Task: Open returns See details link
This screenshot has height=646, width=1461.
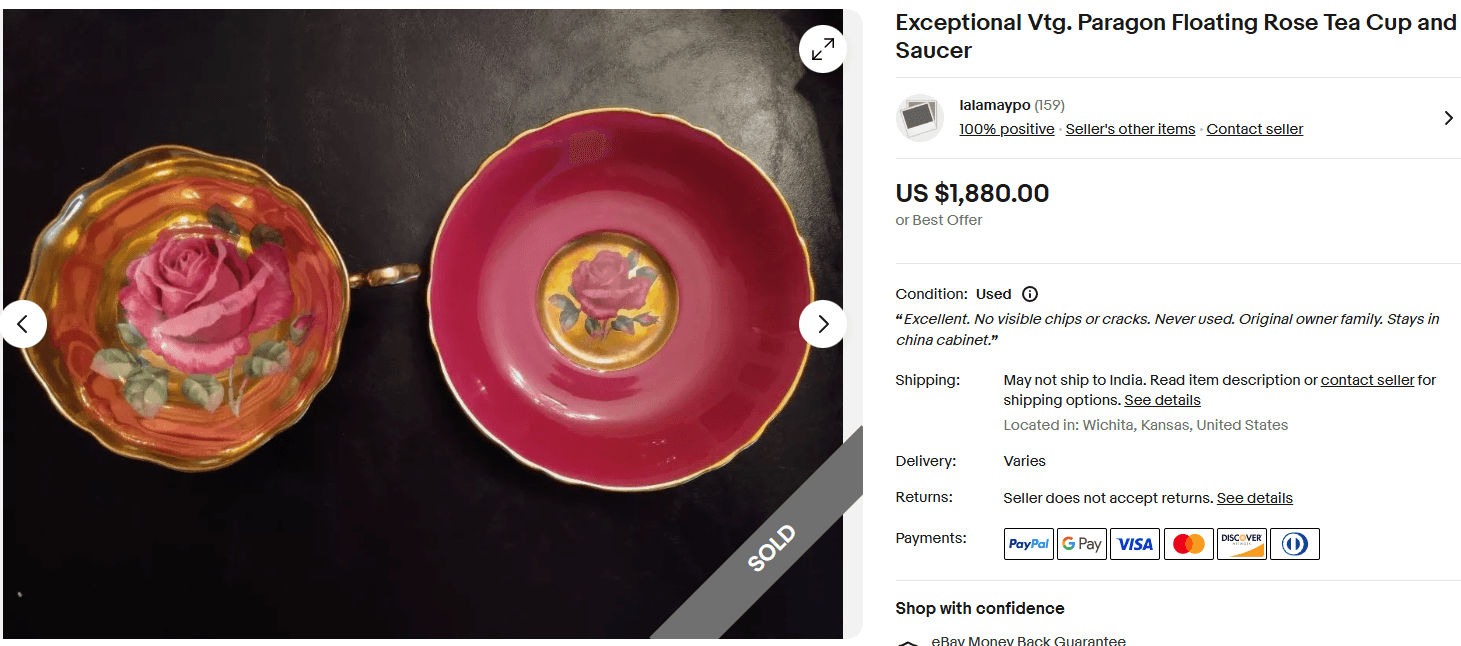Action: [x=1254, y=497]
